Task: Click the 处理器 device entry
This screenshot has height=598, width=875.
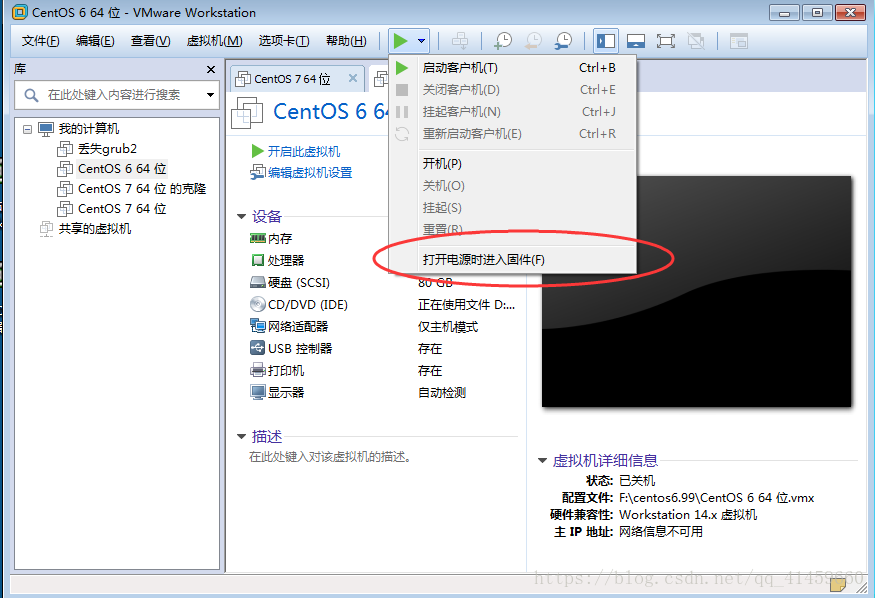Action: click(277, 261)
